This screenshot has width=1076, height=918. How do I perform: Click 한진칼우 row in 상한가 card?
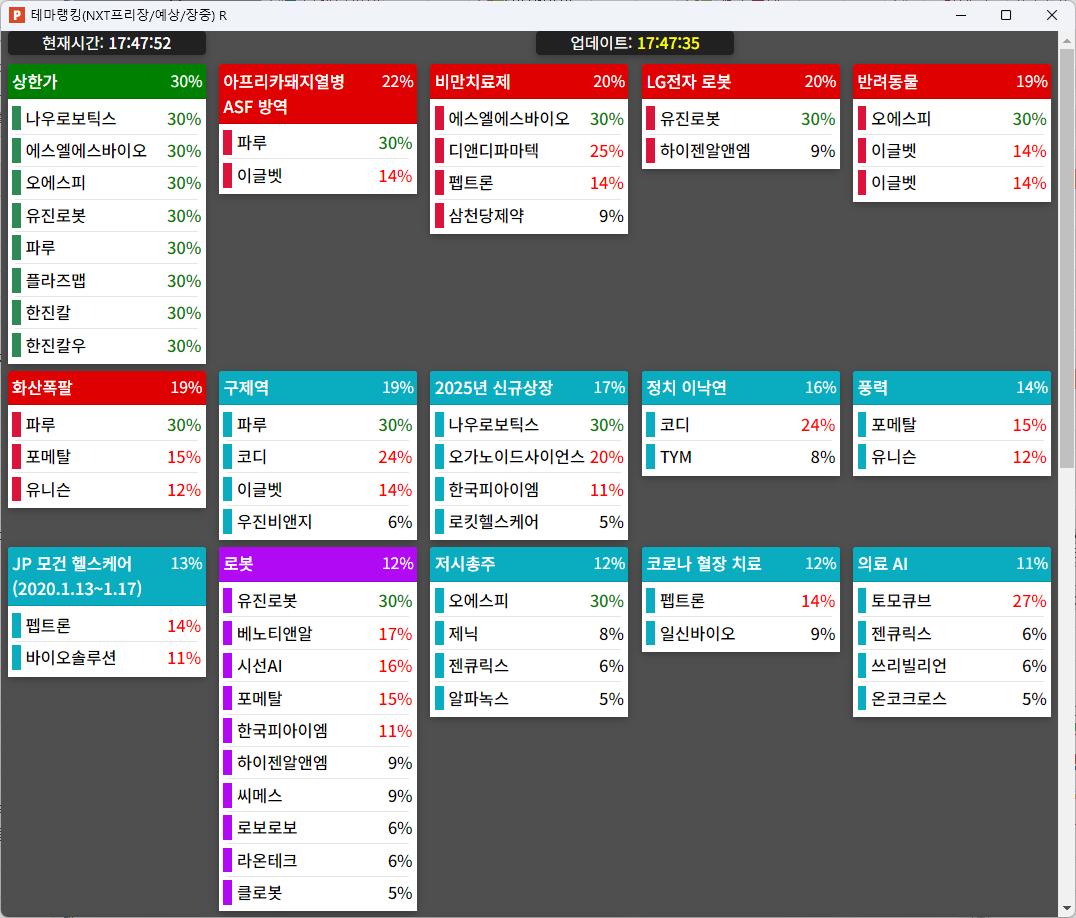pyautogui.click(x=107, y=346)
